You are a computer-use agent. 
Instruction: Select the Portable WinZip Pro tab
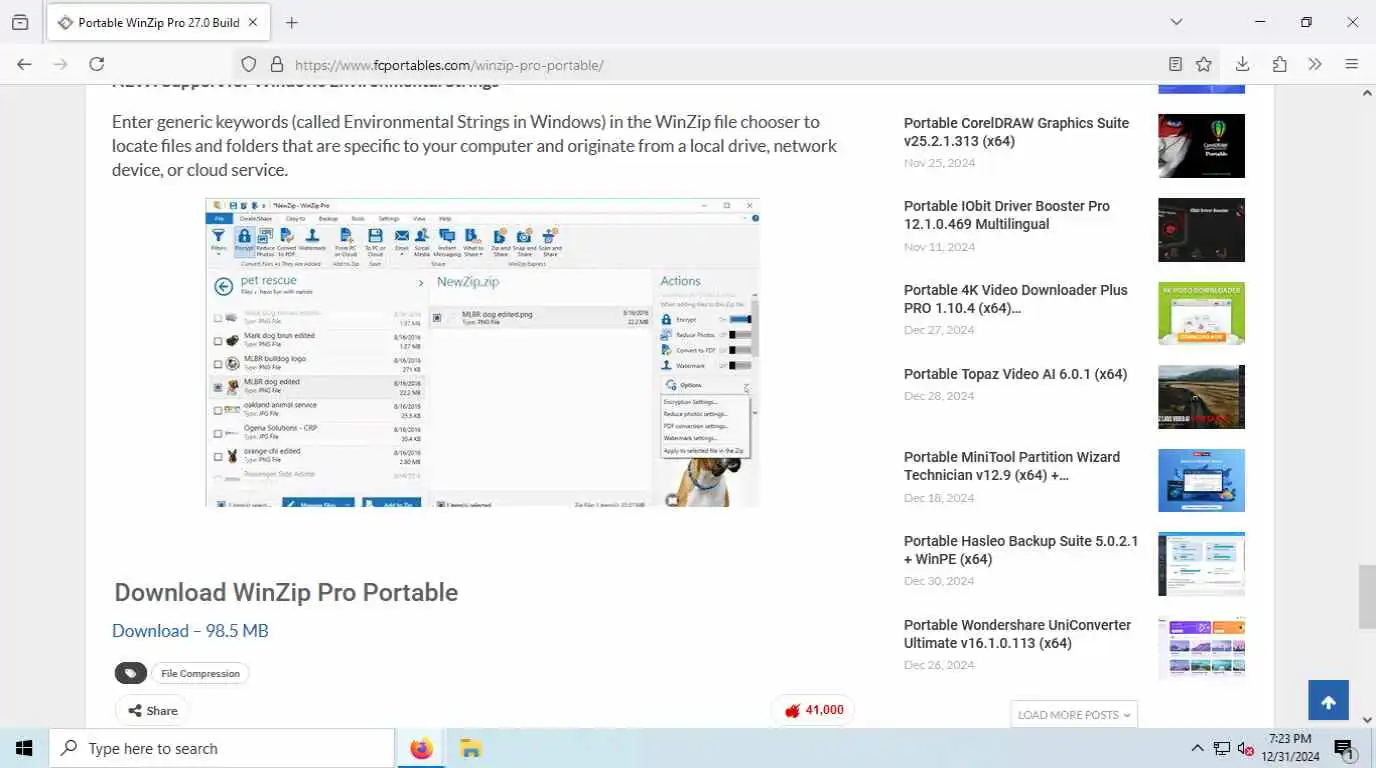click(157, 22)
